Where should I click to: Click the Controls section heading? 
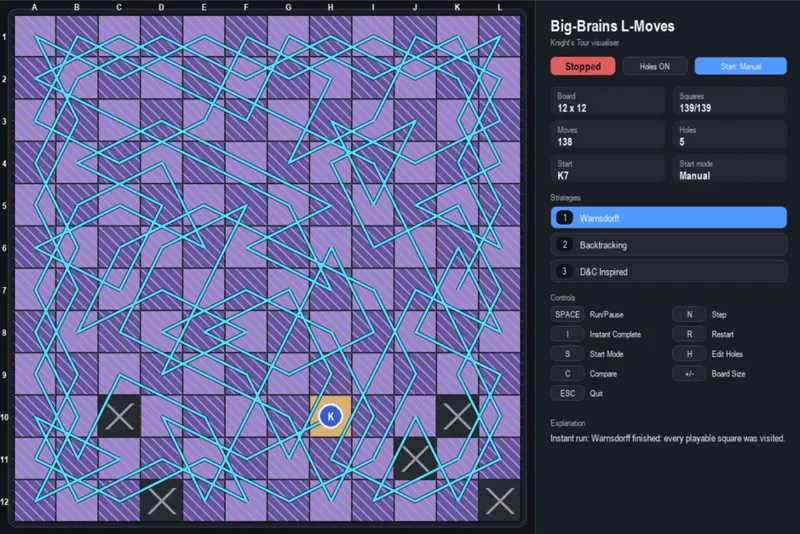[x=562, y=297]
